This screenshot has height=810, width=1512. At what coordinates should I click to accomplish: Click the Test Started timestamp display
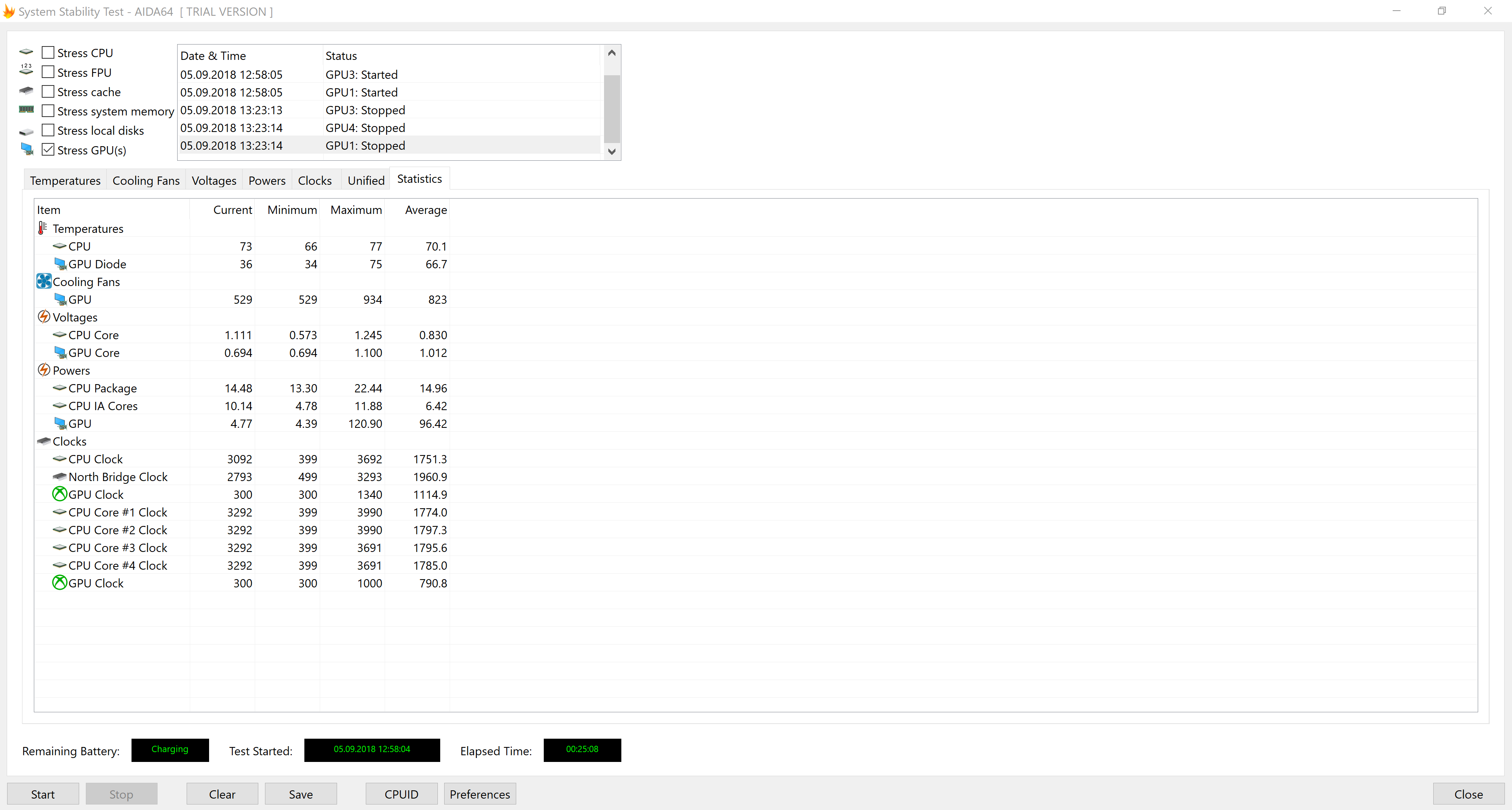click(372, 749)
